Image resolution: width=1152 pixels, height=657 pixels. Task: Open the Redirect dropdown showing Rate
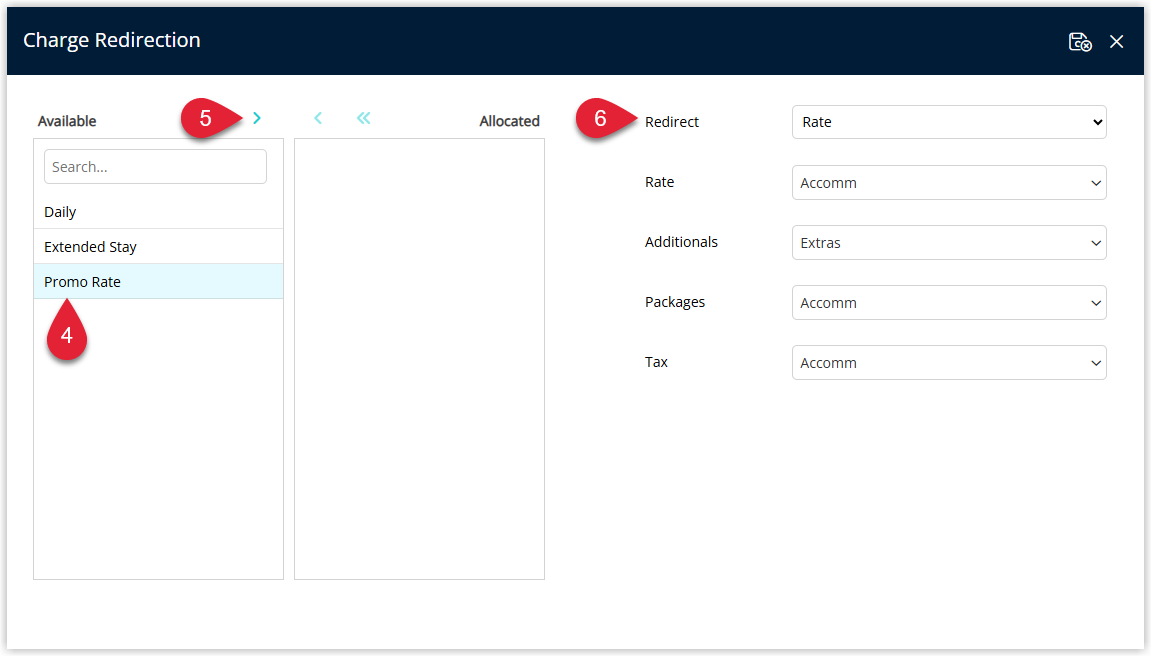(x=949, y=122)
